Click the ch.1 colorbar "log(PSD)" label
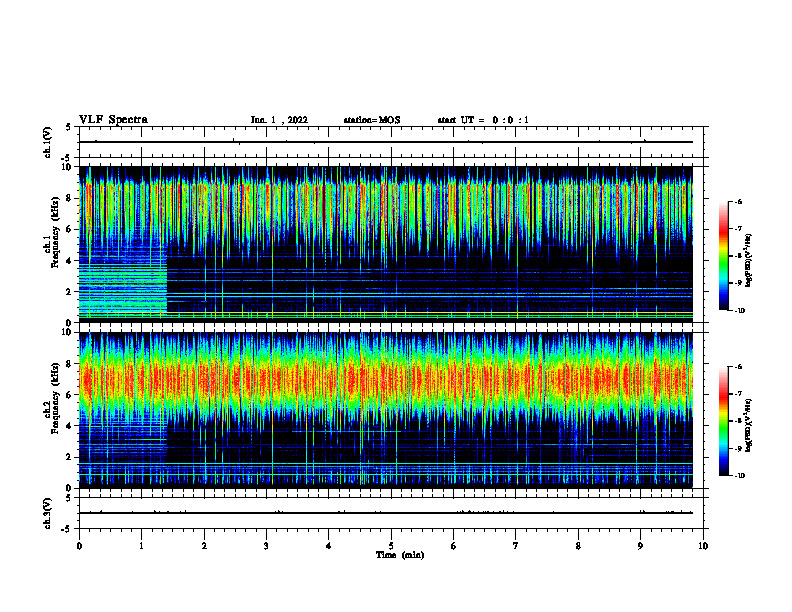This screenshot has height=612, width=792. pos(749,261)
